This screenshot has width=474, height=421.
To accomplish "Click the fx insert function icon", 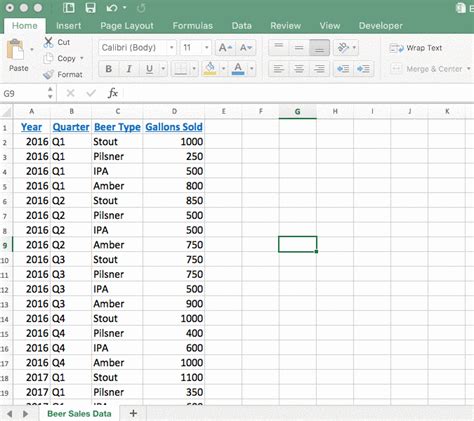I will point(113,93).
